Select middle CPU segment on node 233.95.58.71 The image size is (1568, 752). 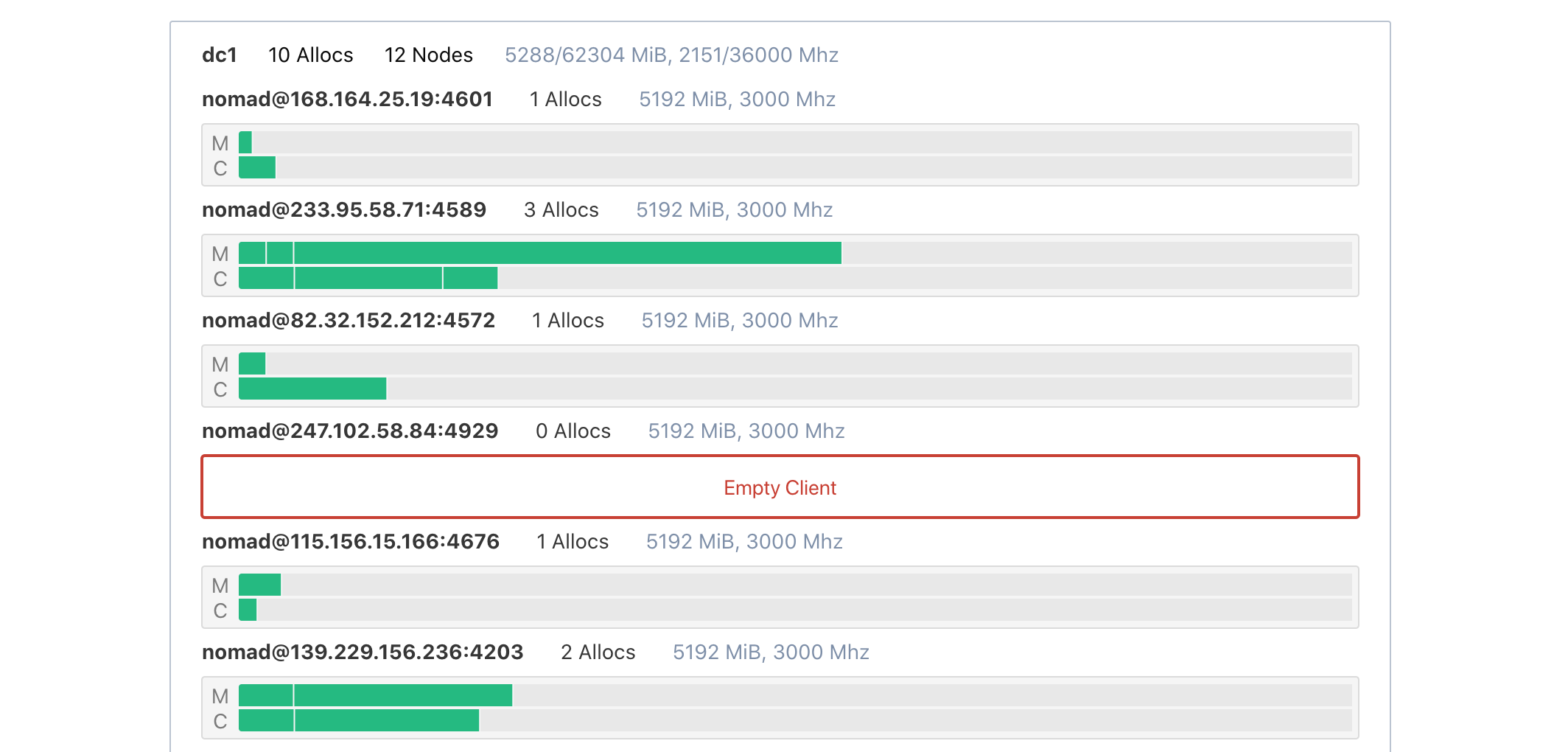368,278
